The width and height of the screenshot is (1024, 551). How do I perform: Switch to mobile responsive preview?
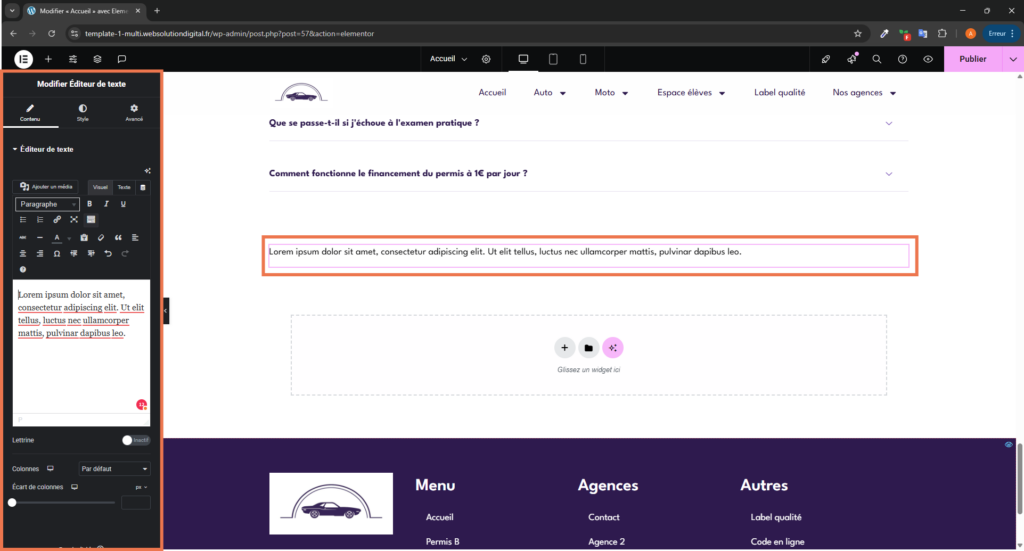click(583, 59)
